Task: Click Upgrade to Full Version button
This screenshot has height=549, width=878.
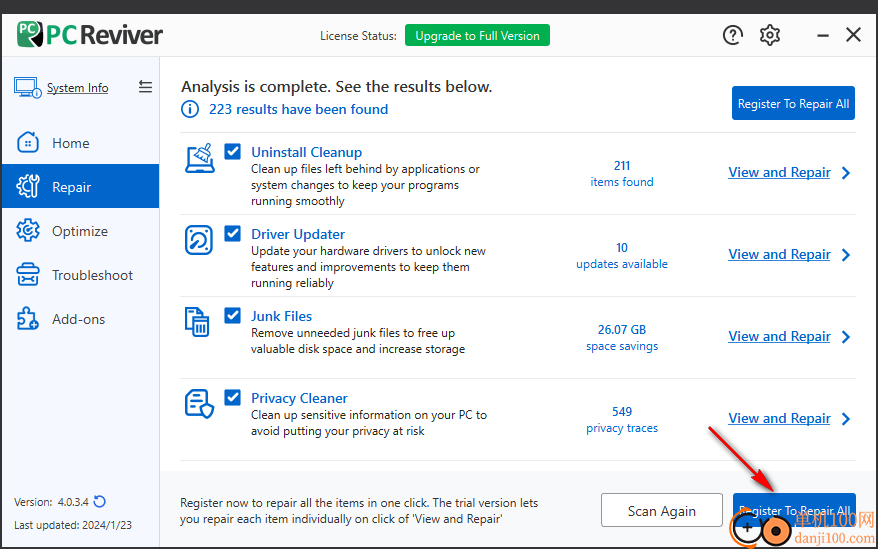Action: pyautogui.click(x=477, y=35)
